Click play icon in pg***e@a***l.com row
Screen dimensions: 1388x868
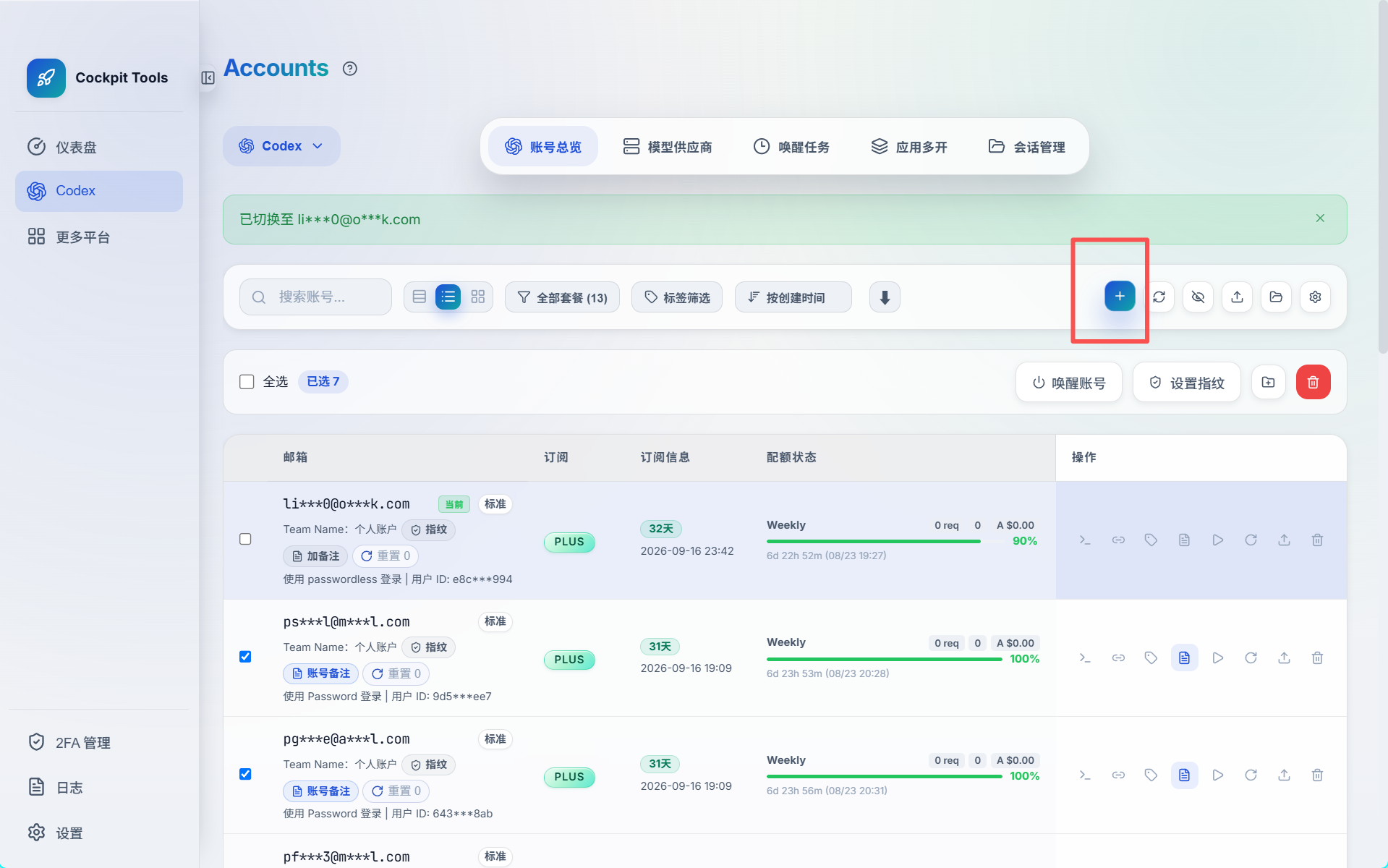click(1218, 775)
